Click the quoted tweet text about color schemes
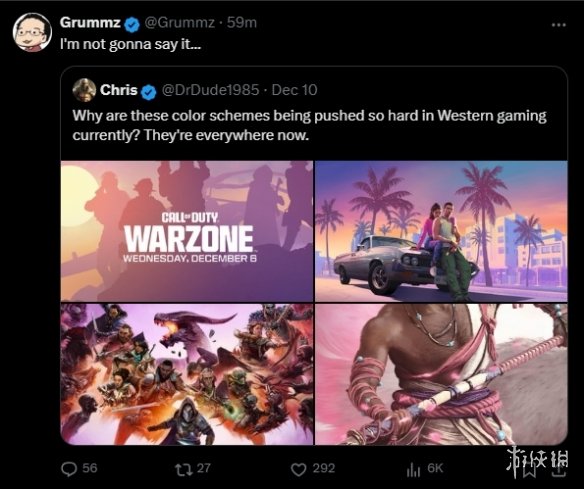The image size is (584, 489). point(309,125)
